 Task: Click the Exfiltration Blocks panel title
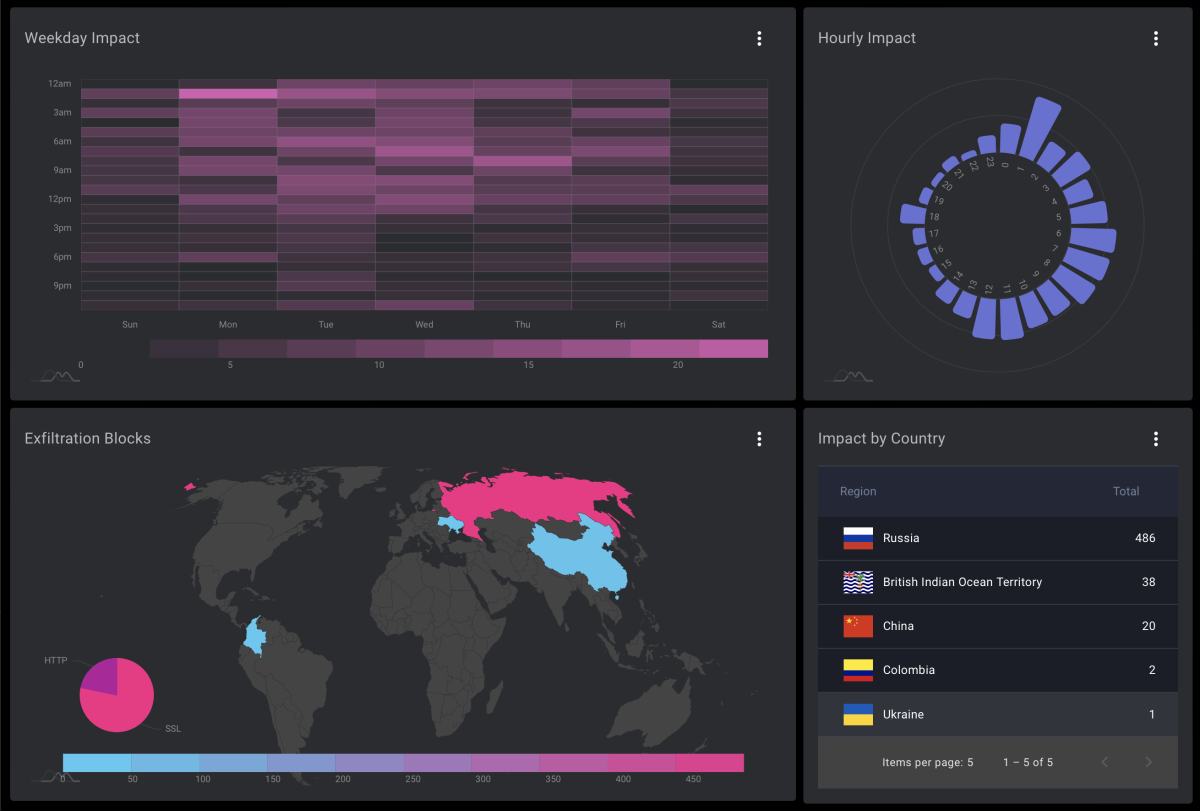(88, 438)
